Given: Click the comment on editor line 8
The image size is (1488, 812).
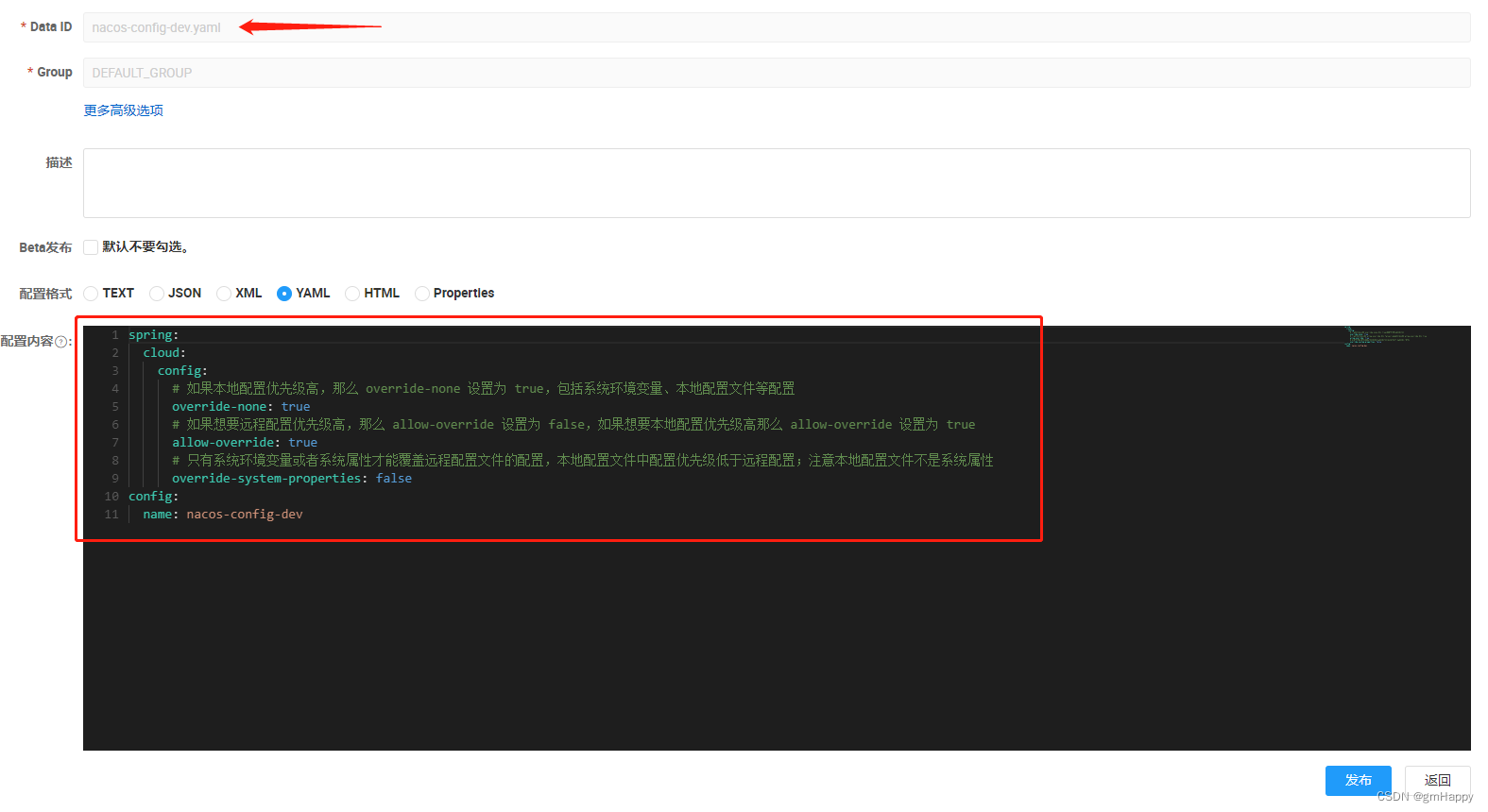Looking at the screenshot, I should tap(583, 461).
